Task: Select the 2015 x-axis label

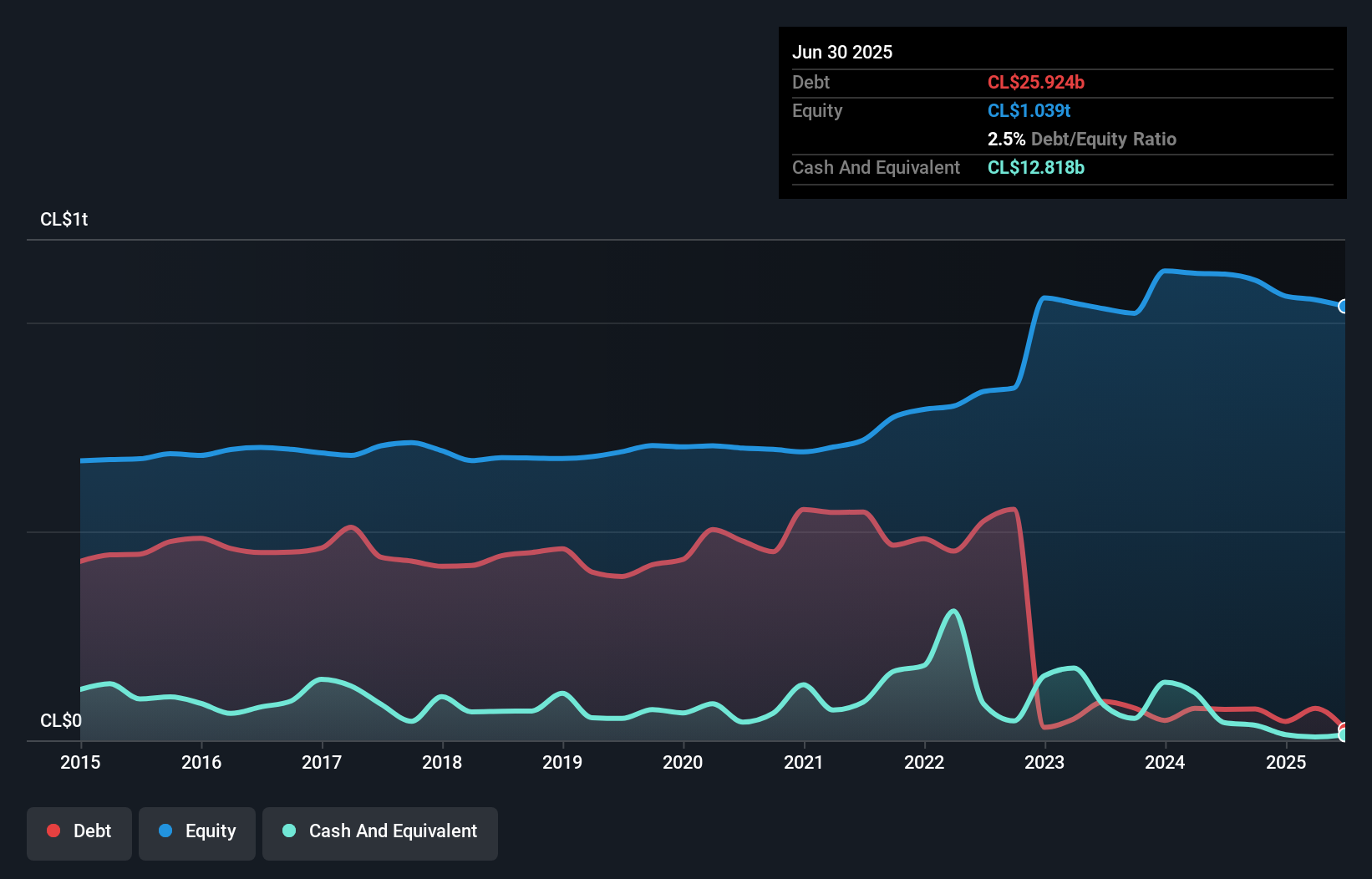Action: 80,762
